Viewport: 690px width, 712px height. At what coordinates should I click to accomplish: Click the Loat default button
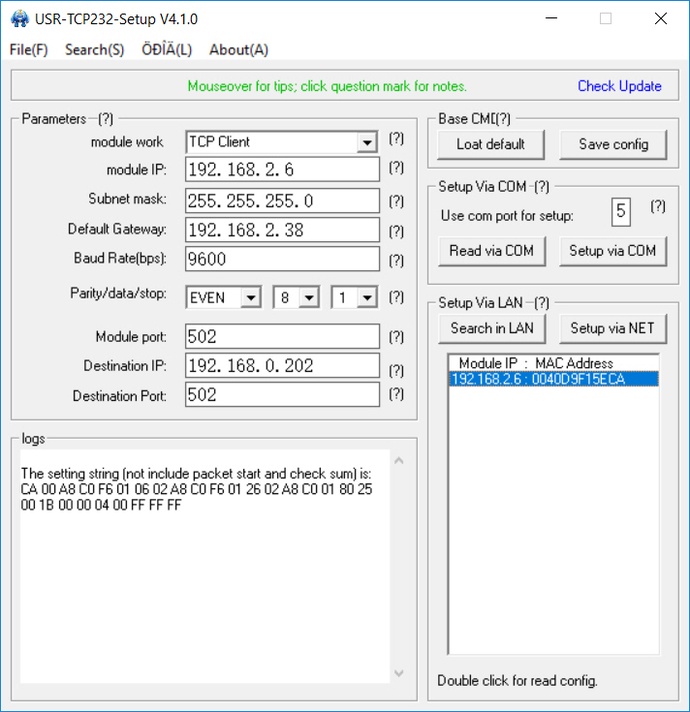pyautogui.click(x=491, y=144)
